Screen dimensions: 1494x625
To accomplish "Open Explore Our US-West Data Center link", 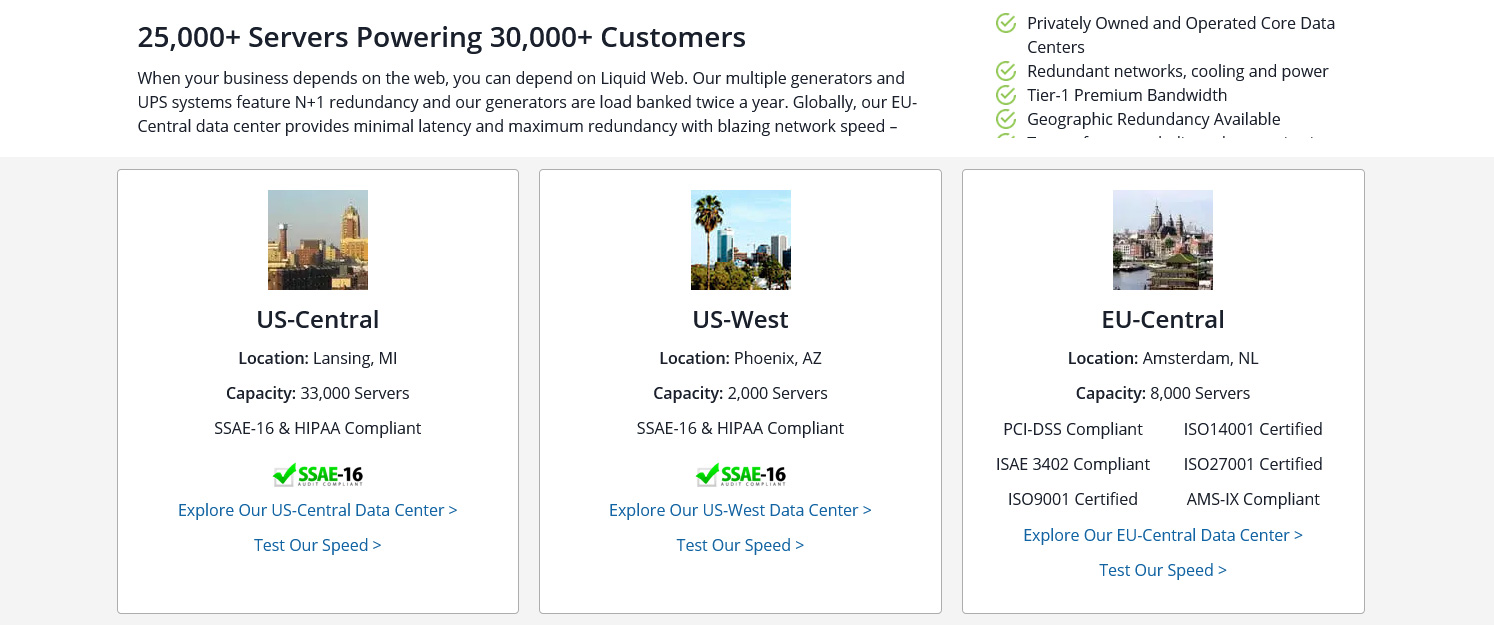I will 740,510.
